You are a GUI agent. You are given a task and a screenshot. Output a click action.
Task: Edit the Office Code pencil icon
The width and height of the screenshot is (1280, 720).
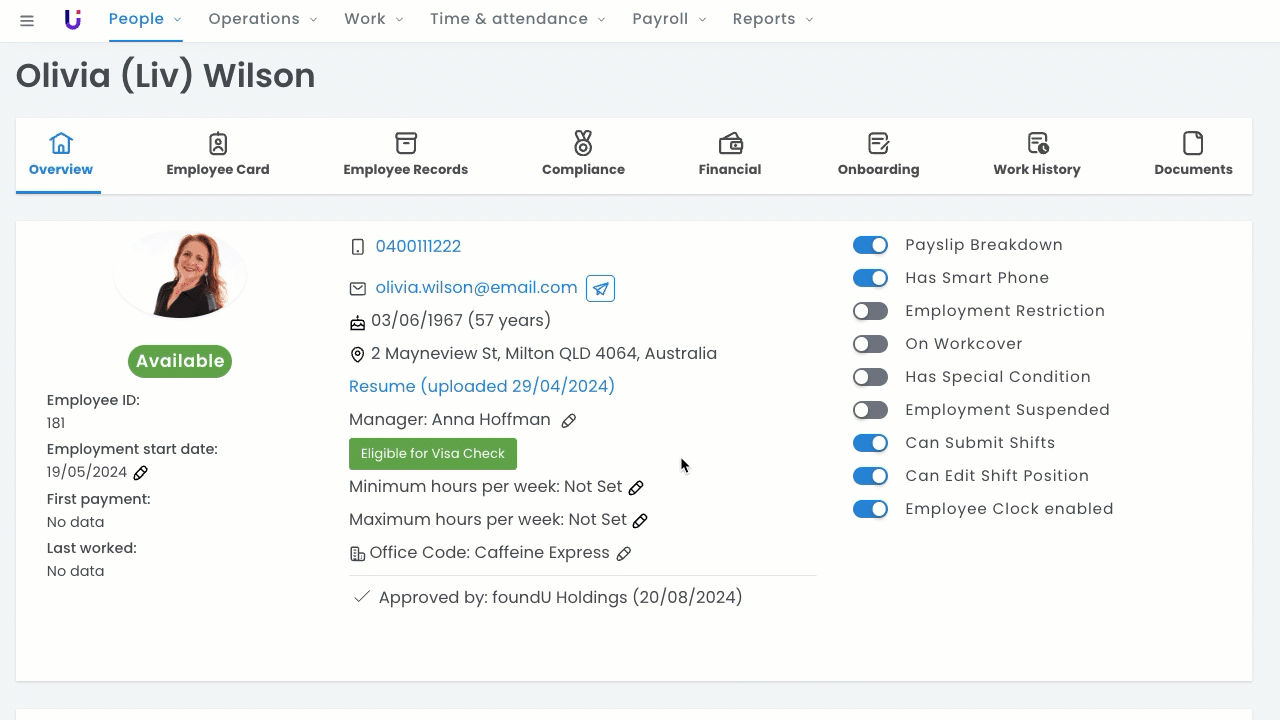point(624,554)
